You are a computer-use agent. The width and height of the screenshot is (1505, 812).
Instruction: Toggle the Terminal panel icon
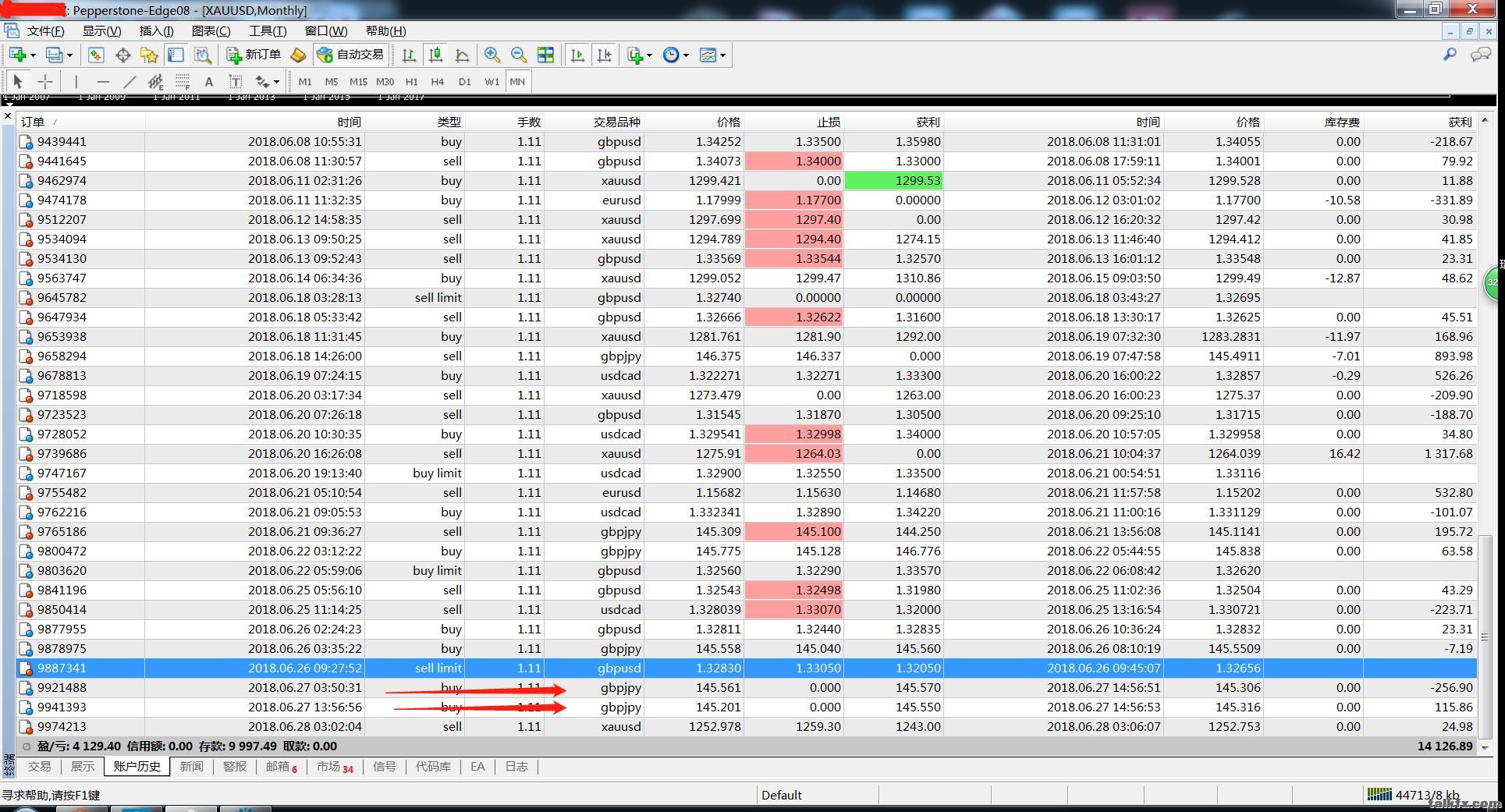pos(176,55)
